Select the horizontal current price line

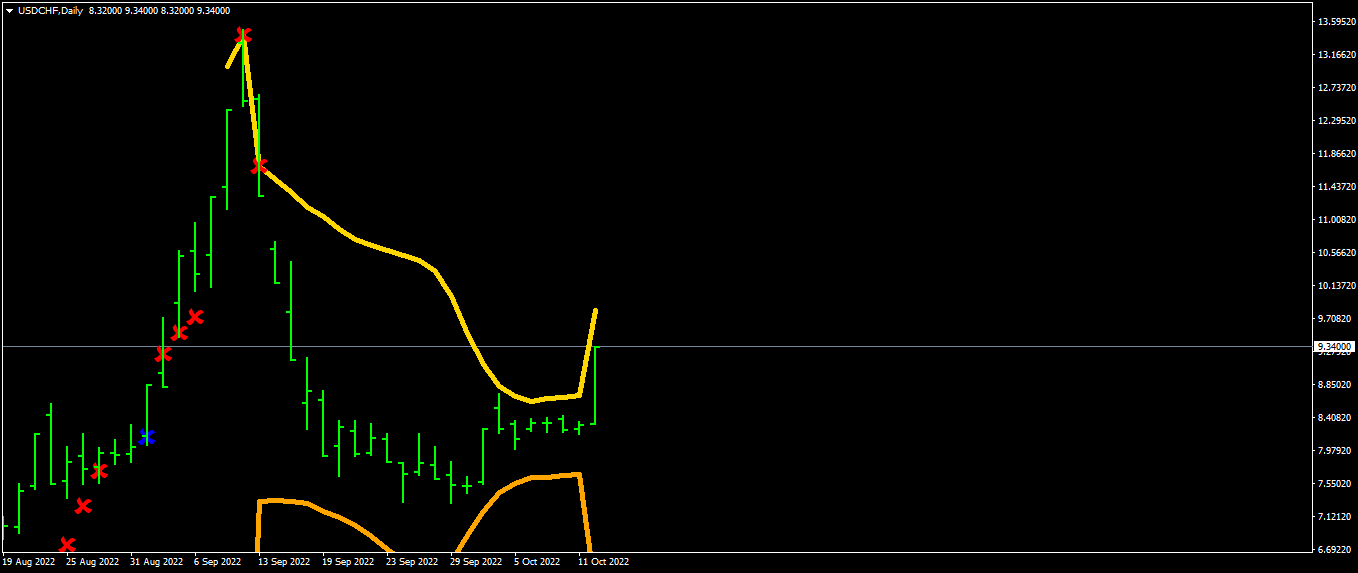[900, 346]
